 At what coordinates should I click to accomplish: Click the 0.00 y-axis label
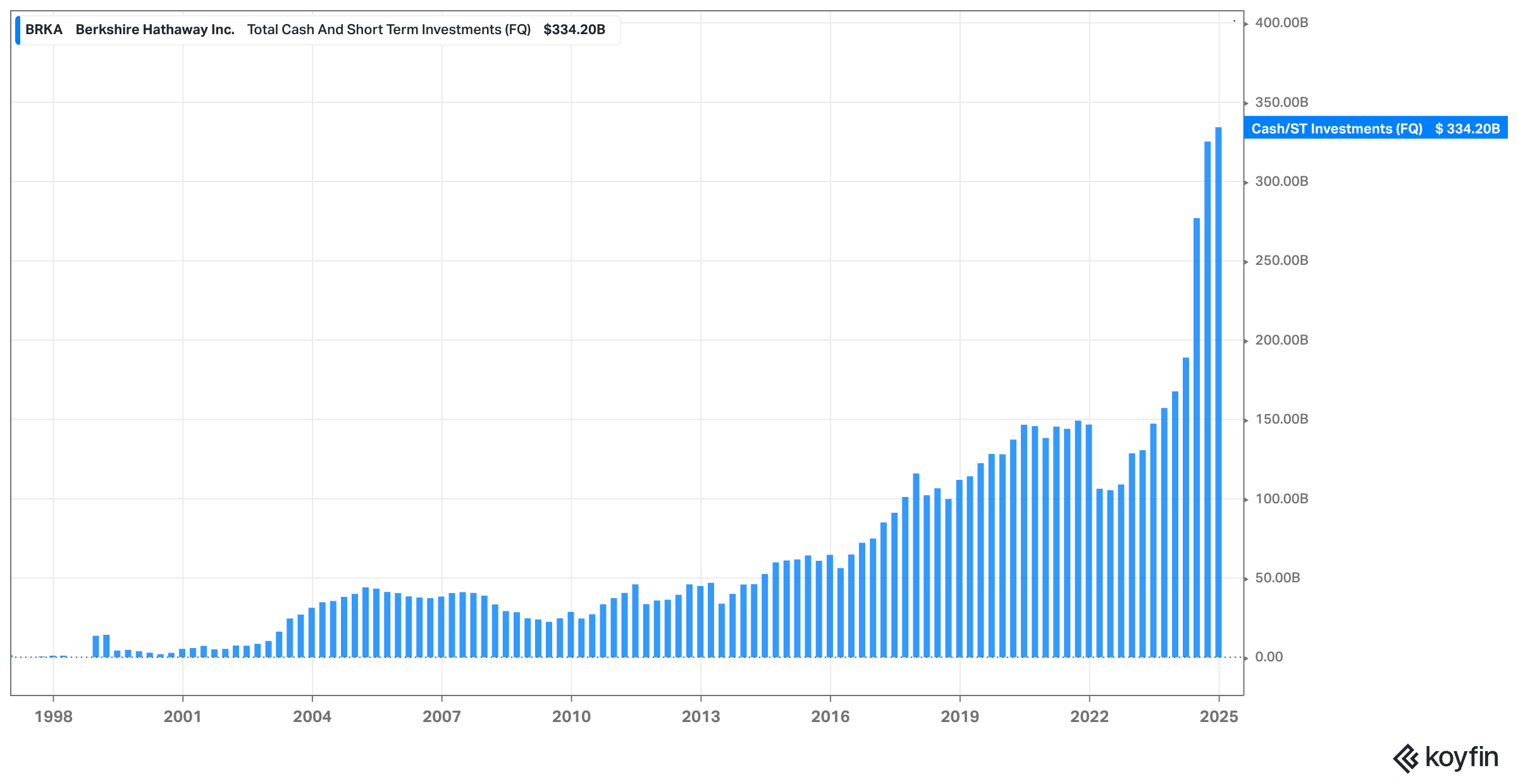pyautogui.click(x=1269, y=657)
